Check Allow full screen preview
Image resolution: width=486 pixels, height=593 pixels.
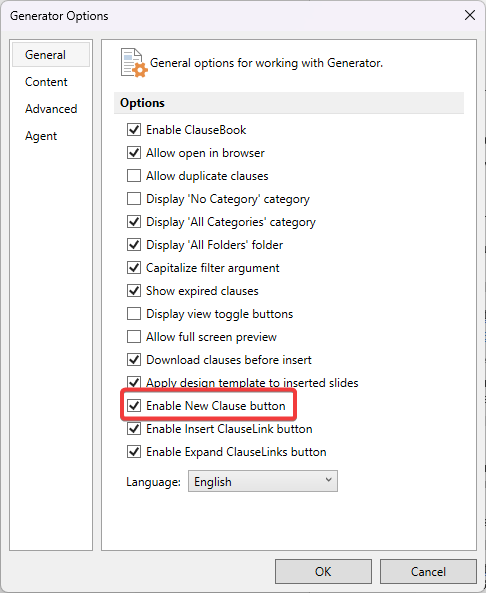point(134,337)
